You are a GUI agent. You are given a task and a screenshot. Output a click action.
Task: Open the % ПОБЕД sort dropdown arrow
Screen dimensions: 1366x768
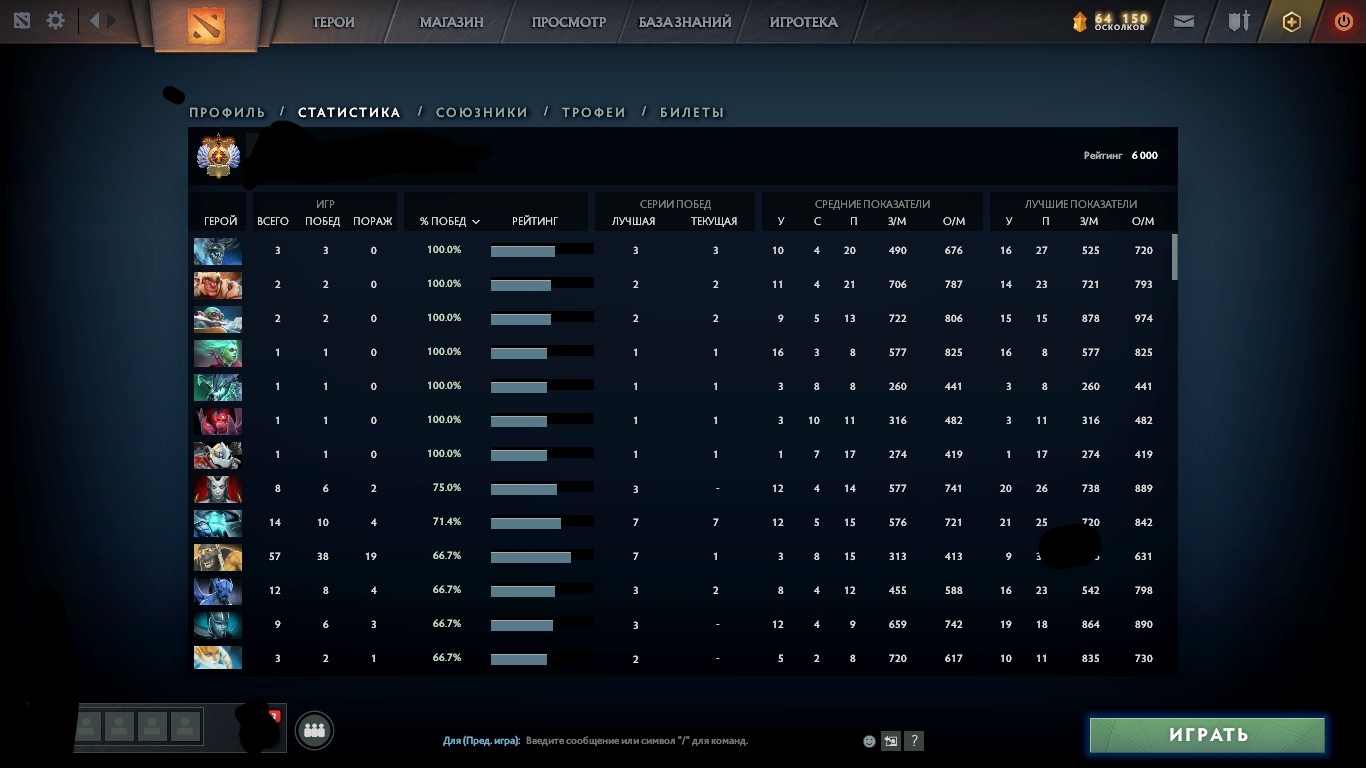click(476, 222)
